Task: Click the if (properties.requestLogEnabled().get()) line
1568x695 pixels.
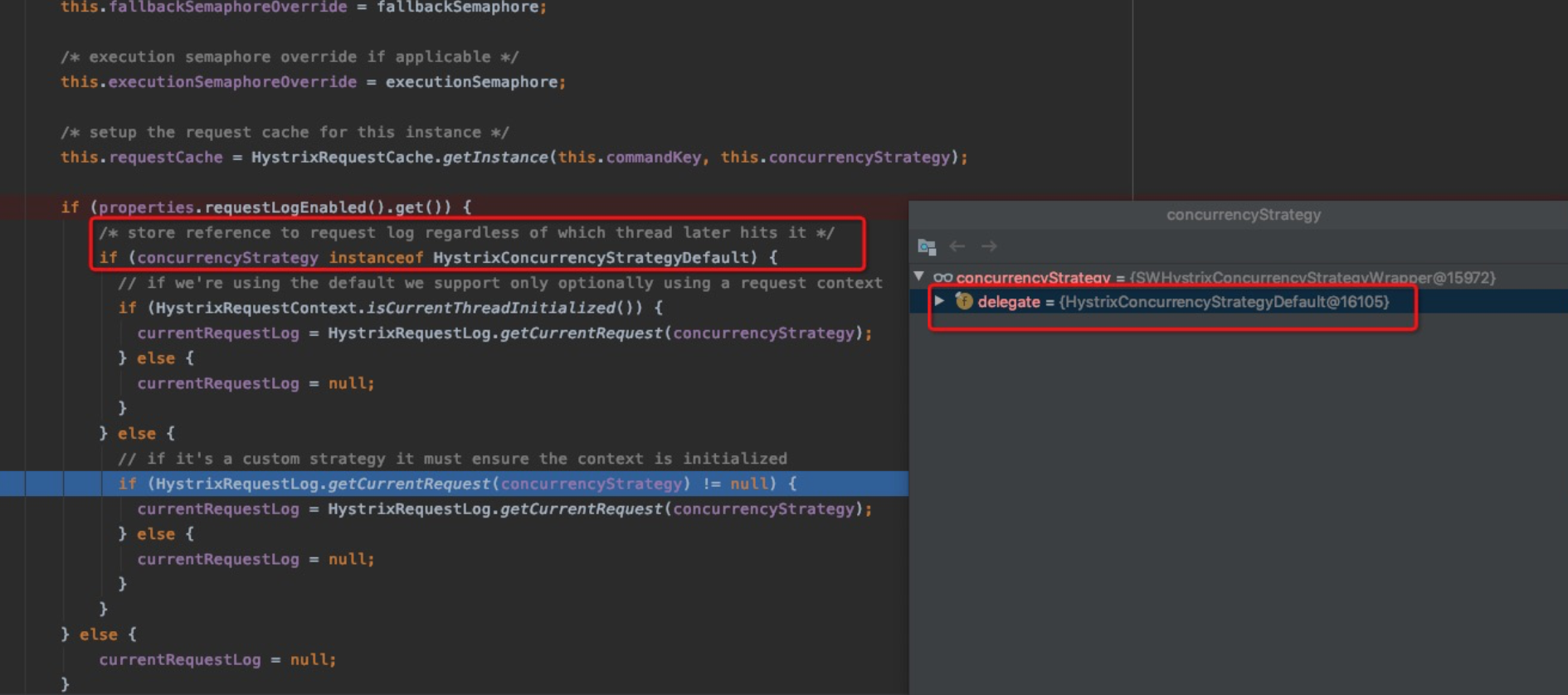Action: 265,207
